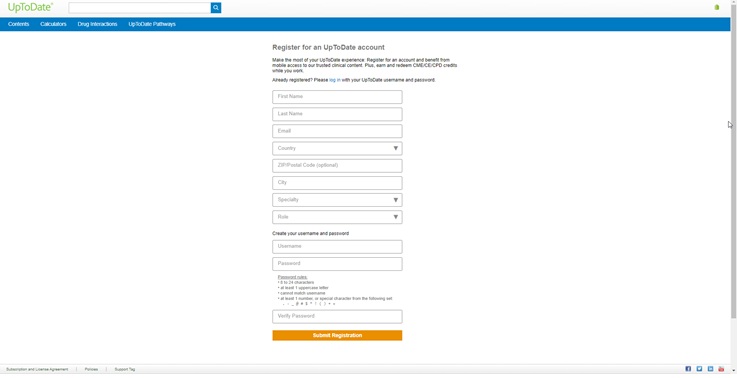Open the LinkedIn icon in footer
Image resolution: width=737 pixels, height=378 pixels.
pyautogui.click(x=711, y=369)
